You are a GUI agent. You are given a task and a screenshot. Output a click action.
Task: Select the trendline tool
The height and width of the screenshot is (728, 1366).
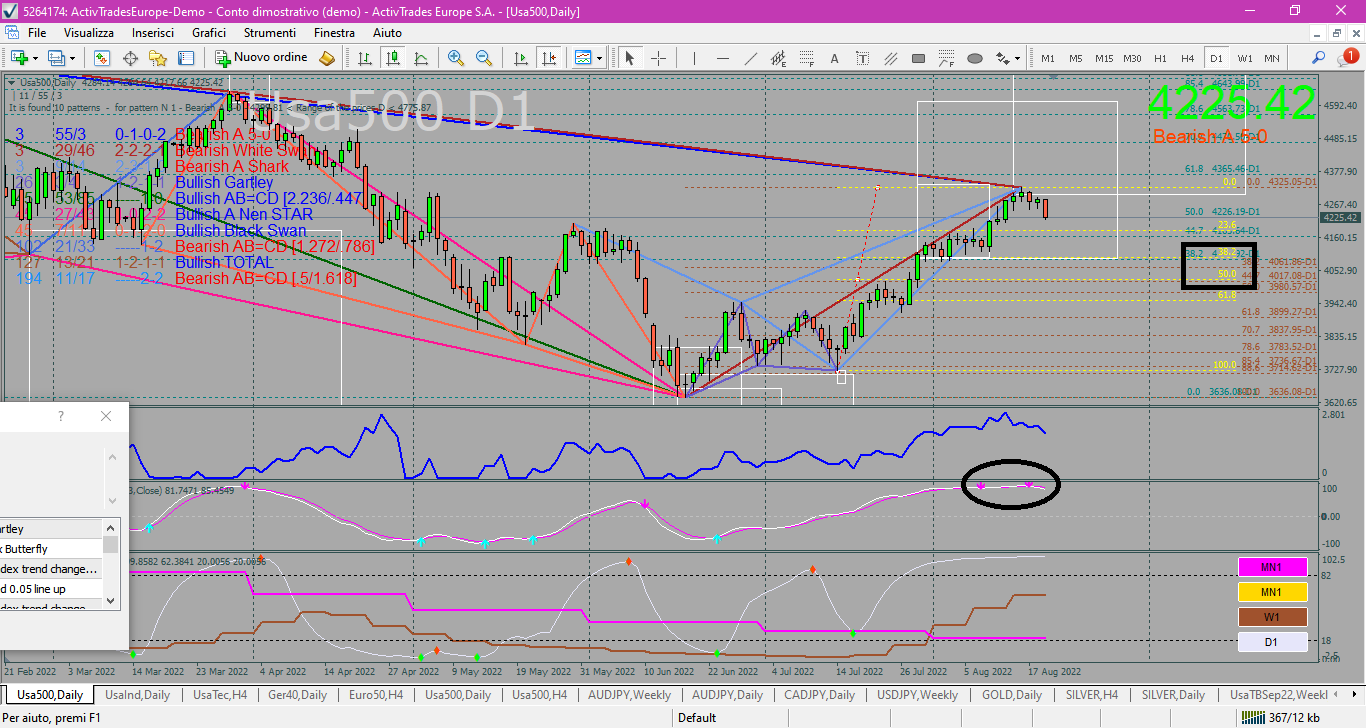click(751, 58)
